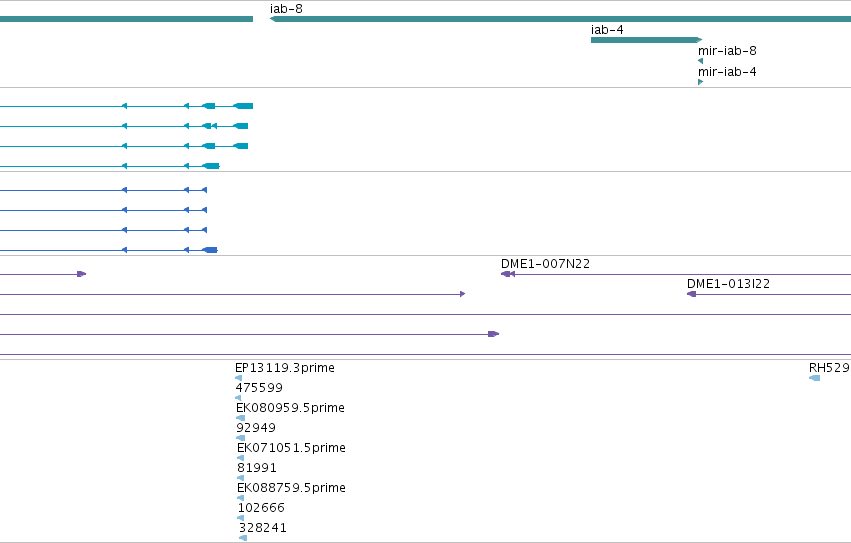The height and width of the screenshot is (543, 851).
Task: Select feature 475599
Action: [x=259, y=388]
